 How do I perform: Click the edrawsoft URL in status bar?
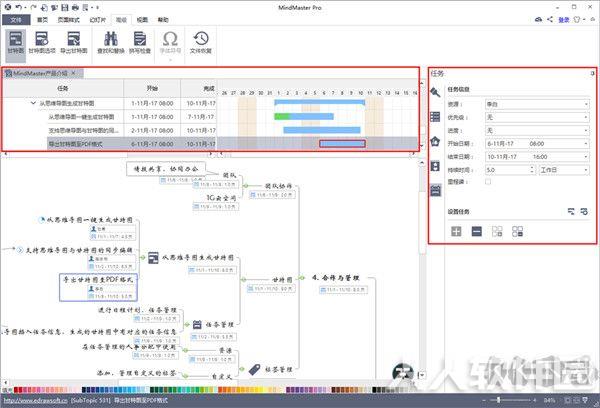point(36,400)
